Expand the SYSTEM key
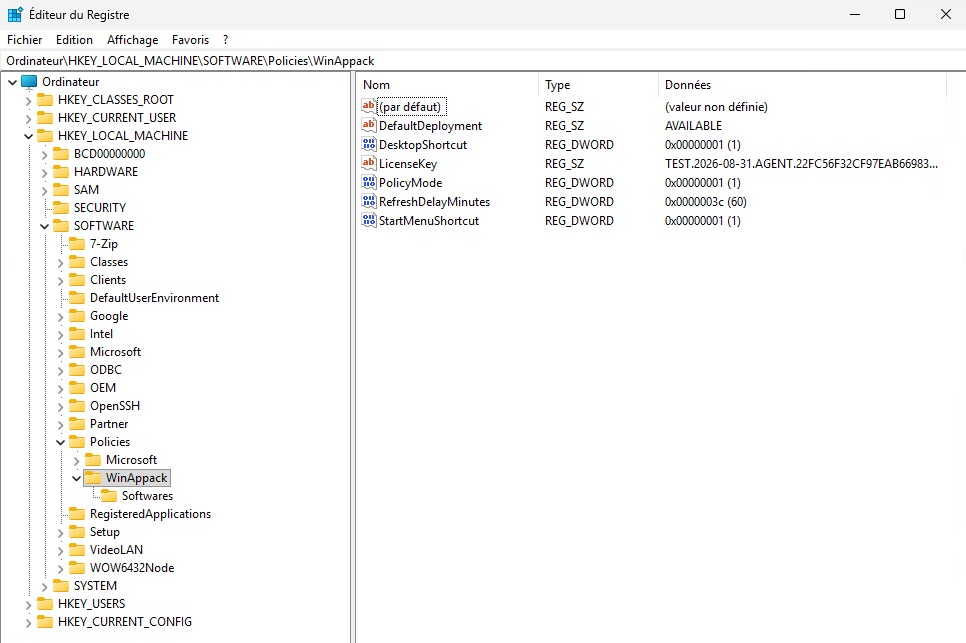The image size is (966, 643). [44, 586]
